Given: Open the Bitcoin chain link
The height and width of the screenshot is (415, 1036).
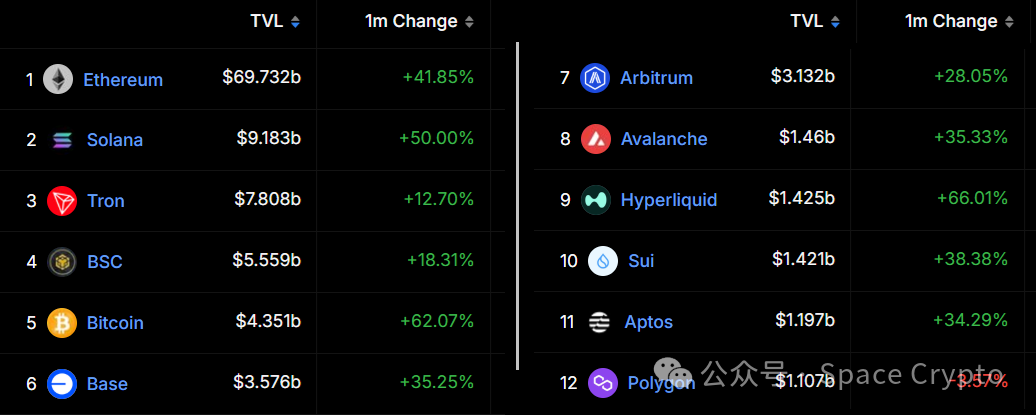Looking at the screenshot, I should click(x=115, y=322).
